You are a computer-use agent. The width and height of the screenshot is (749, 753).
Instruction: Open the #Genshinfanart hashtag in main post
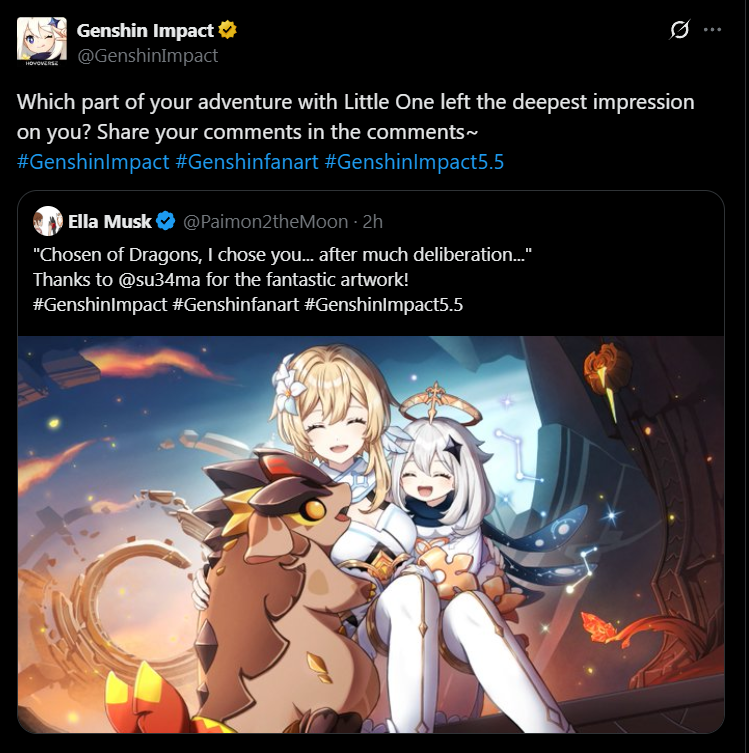coord(247,162)
